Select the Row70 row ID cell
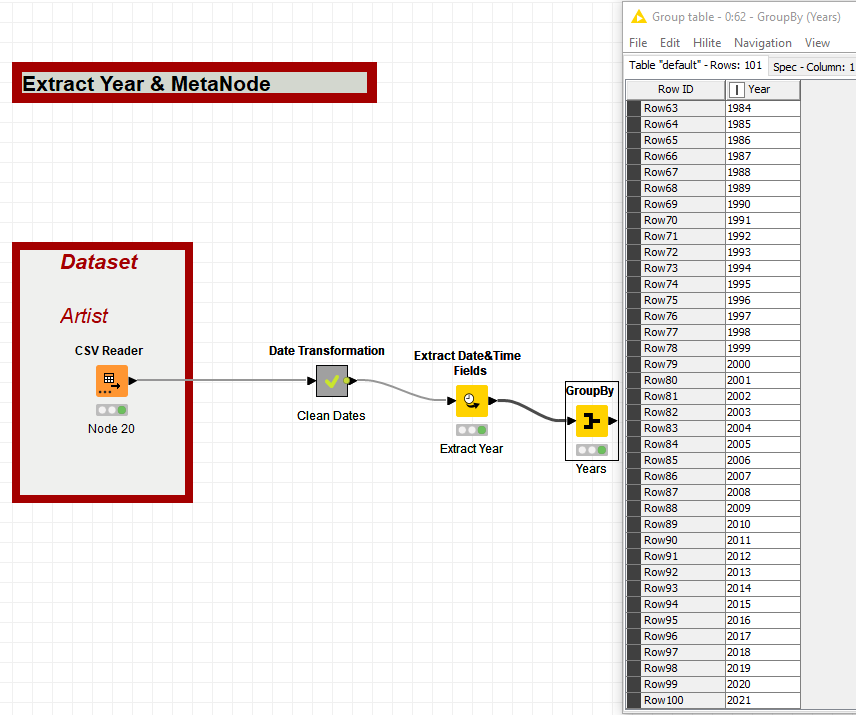This screenshot has width=856, height=715. coord(682,220)
